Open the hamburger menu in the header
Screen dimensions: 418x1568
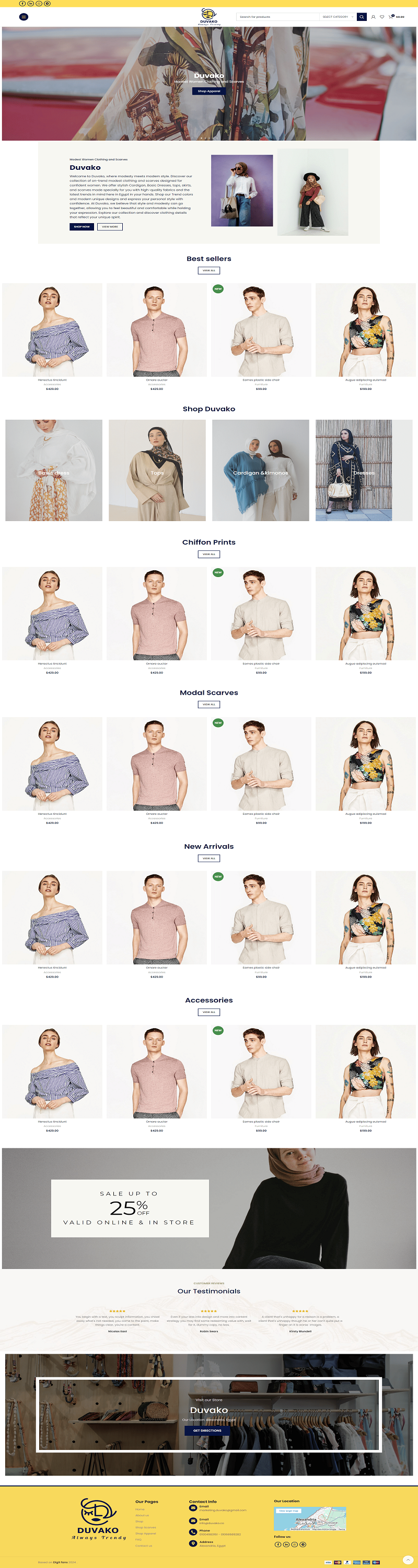(x=24, y=16)
